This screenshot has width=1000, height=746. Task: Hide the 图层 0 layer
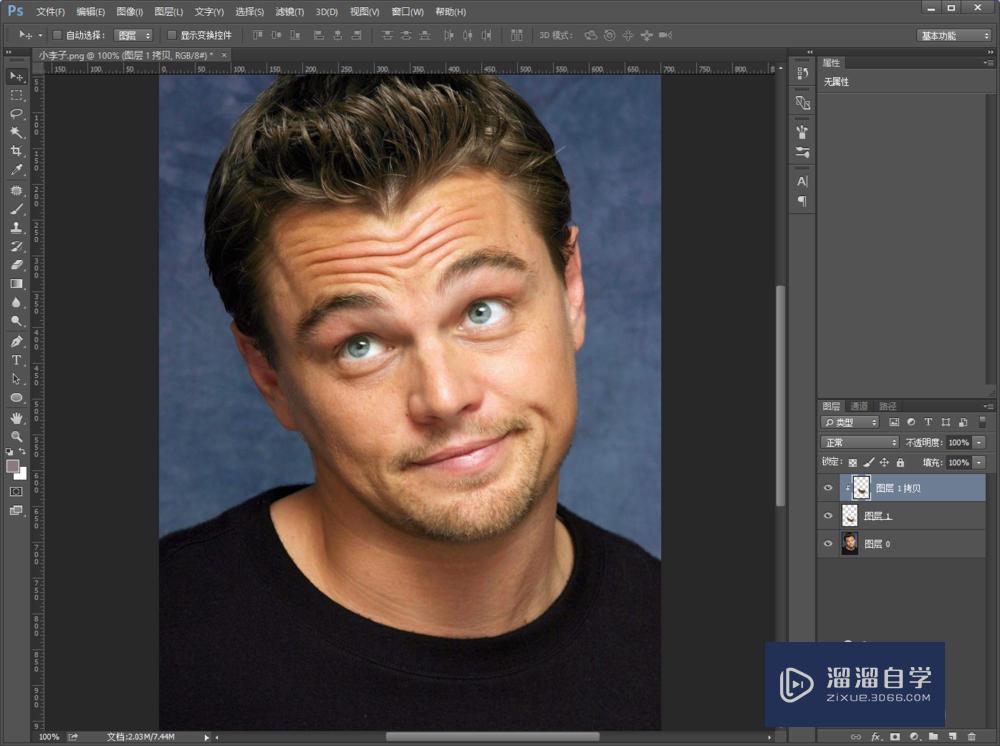(827, 544)
